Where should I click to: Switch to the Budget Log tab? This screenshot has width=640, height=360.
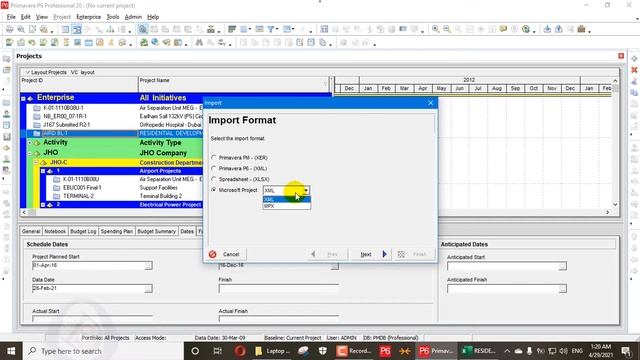pos(83,231)
